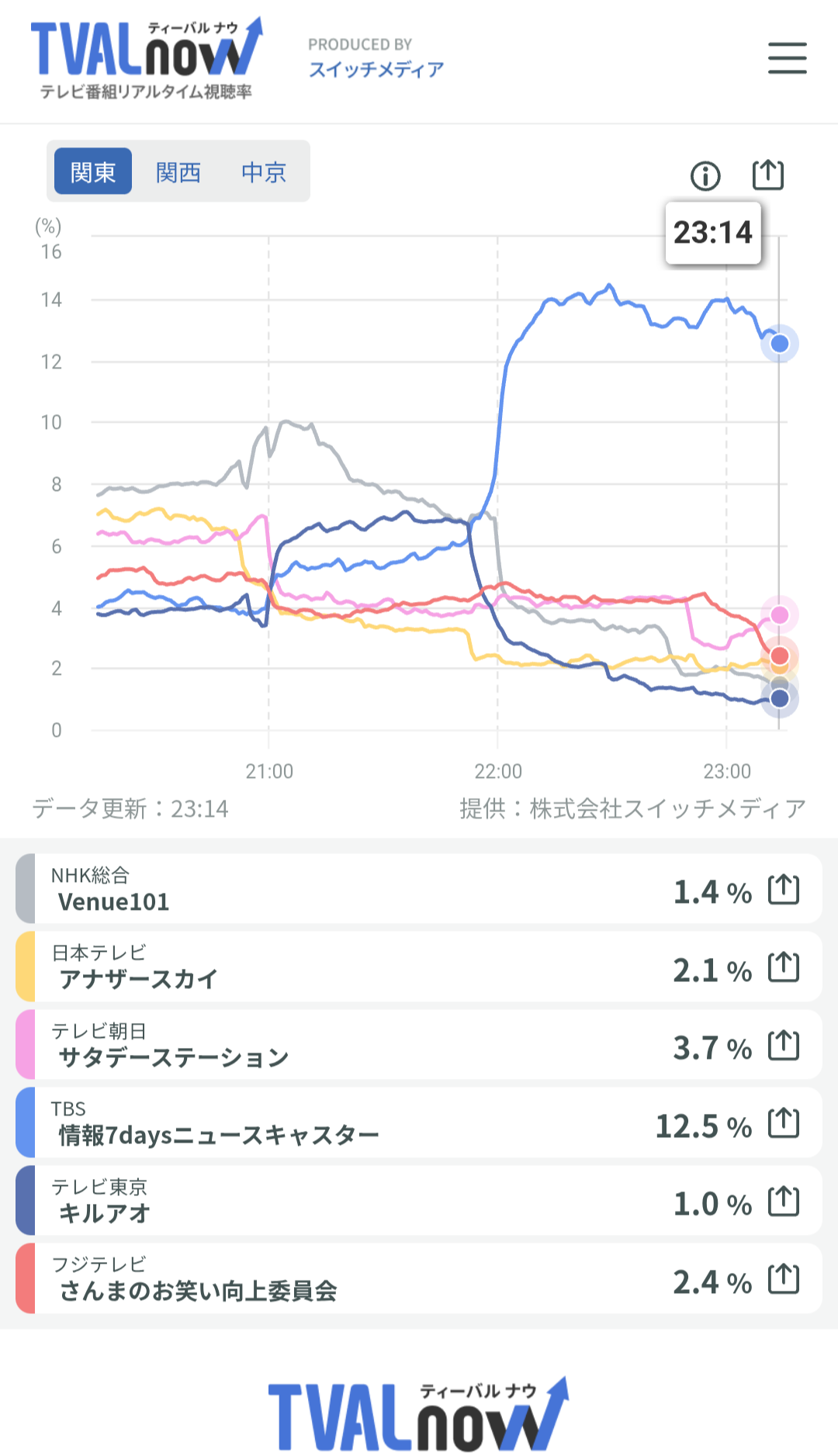
Task: Share the テレビ東京 キルアオ rating
Action: coord(783,1202)
